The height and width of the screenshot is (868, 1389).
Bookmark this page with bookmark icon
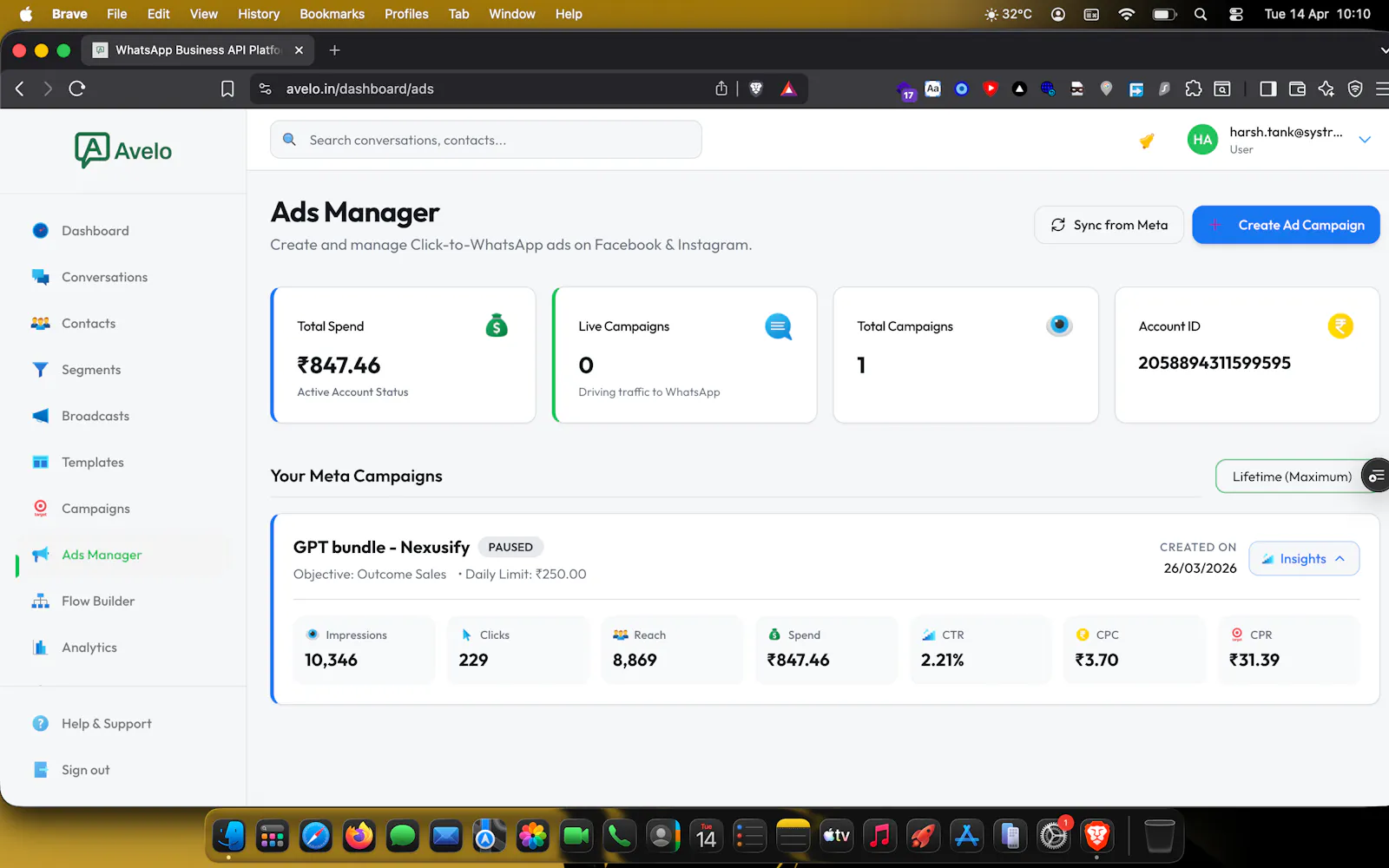click(x=227, y=89)
